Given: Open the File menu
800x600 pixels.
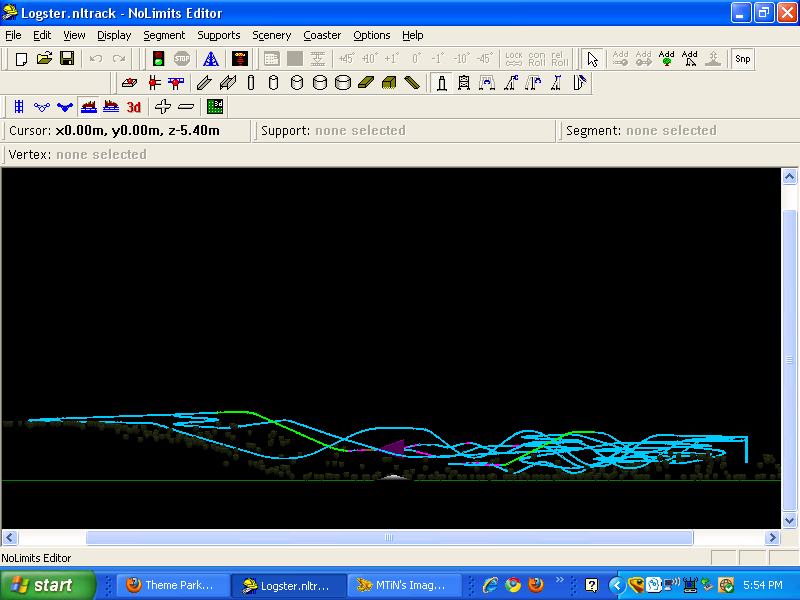Looking at the screenshot, I should (13, 35).
